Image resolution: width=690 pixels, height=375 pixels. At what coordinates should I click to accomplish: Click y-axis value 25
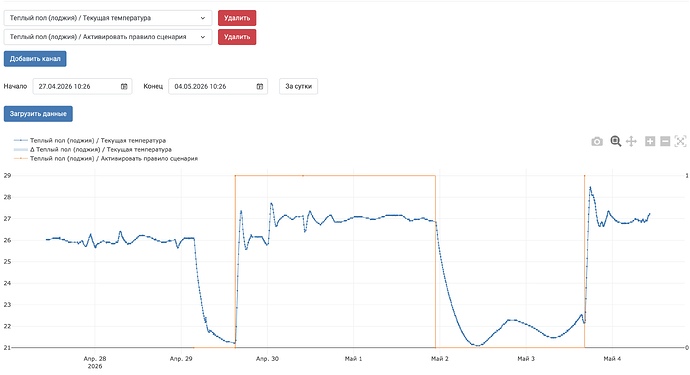pos(7,261)
